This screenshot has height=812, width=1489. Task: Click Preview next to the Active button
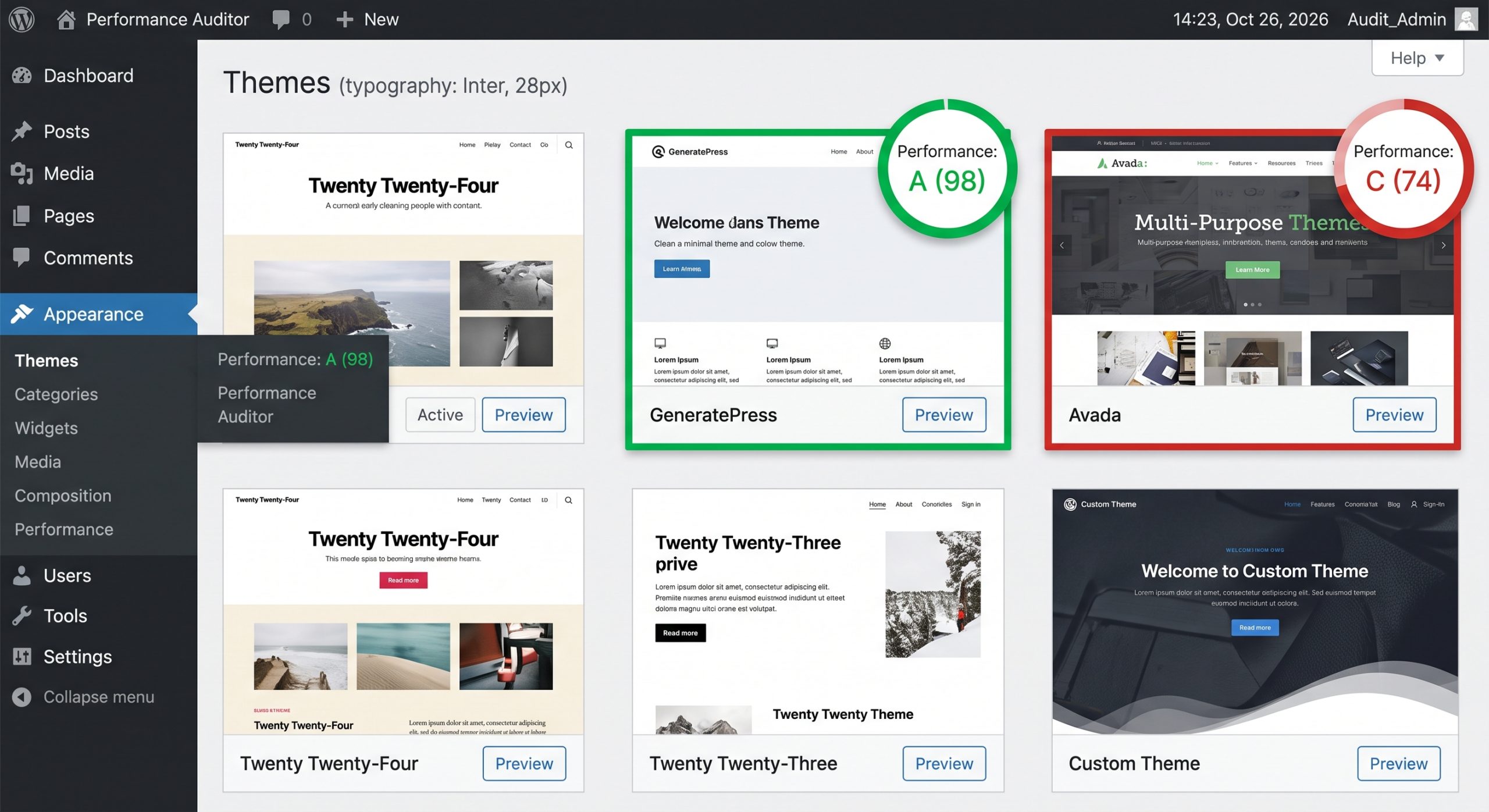[524, 415]
